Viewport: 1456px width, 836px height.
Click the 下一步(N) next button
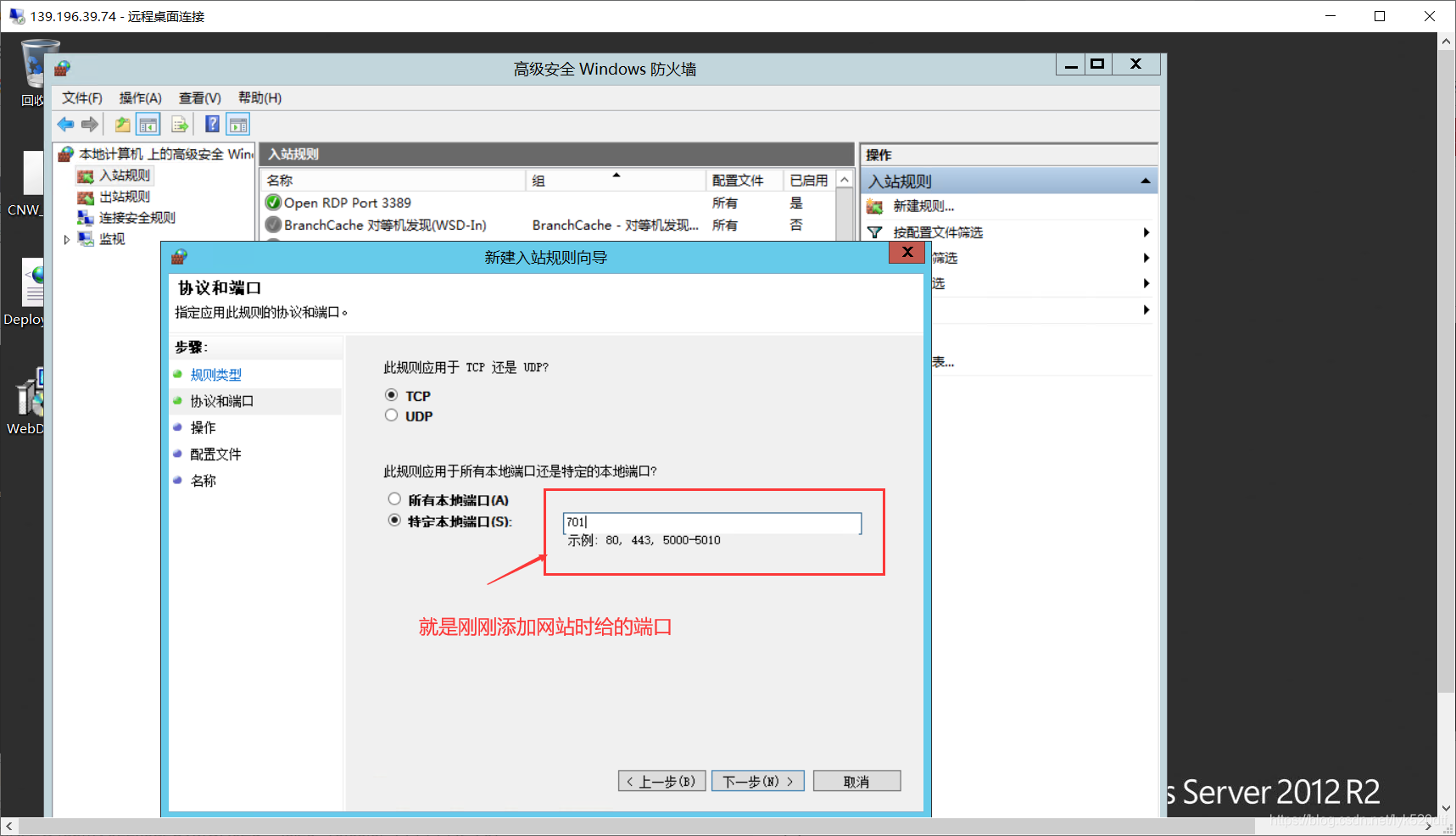(x=757, y=781)
